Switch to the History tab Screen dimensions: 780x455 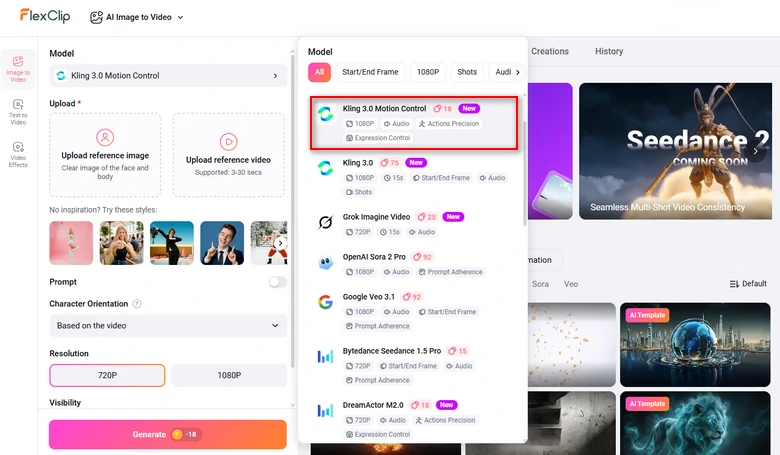pos(608,51)
